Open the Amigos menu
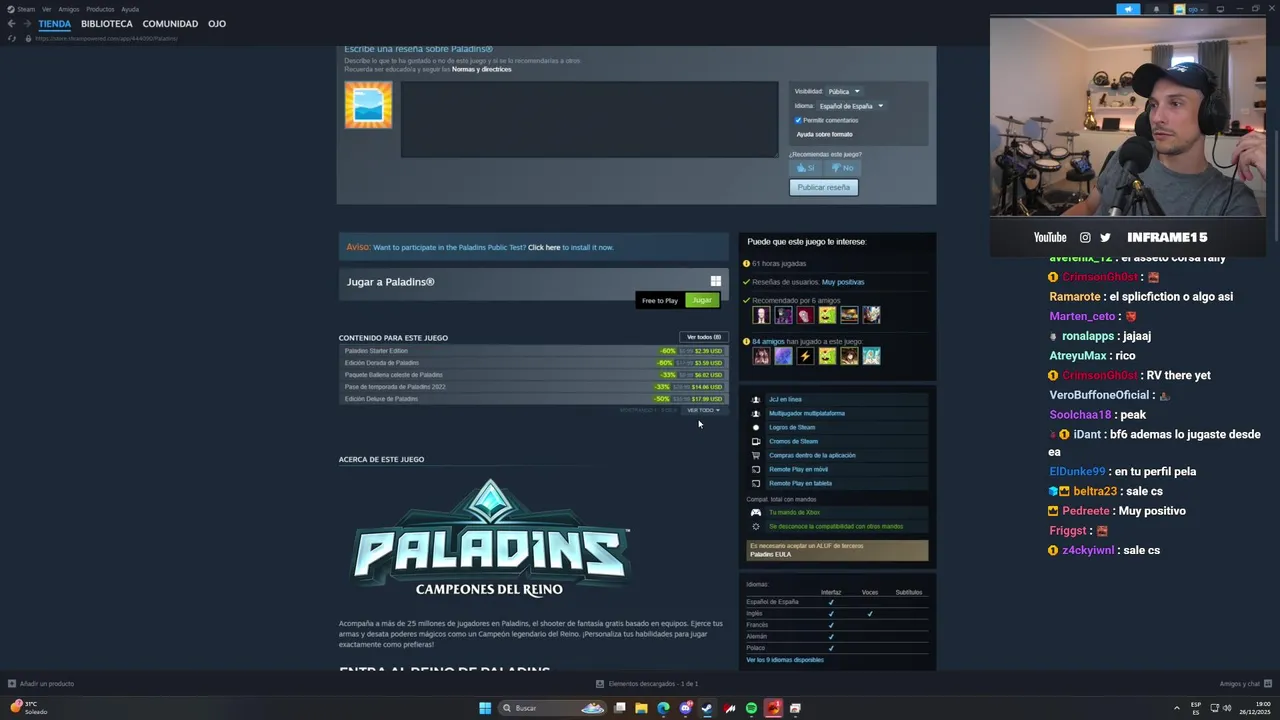 (x=69, y=9)
